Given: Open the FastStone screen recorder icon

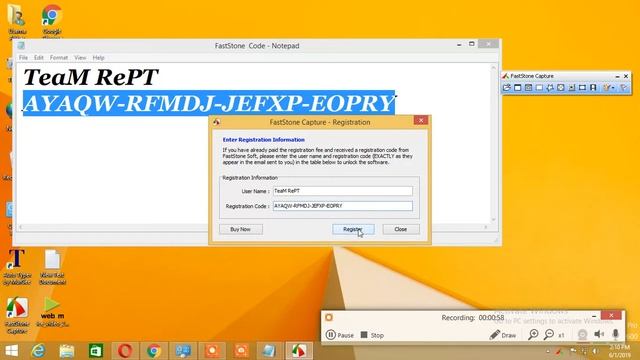Looking at the screenshot, I should tap(593, 87).
